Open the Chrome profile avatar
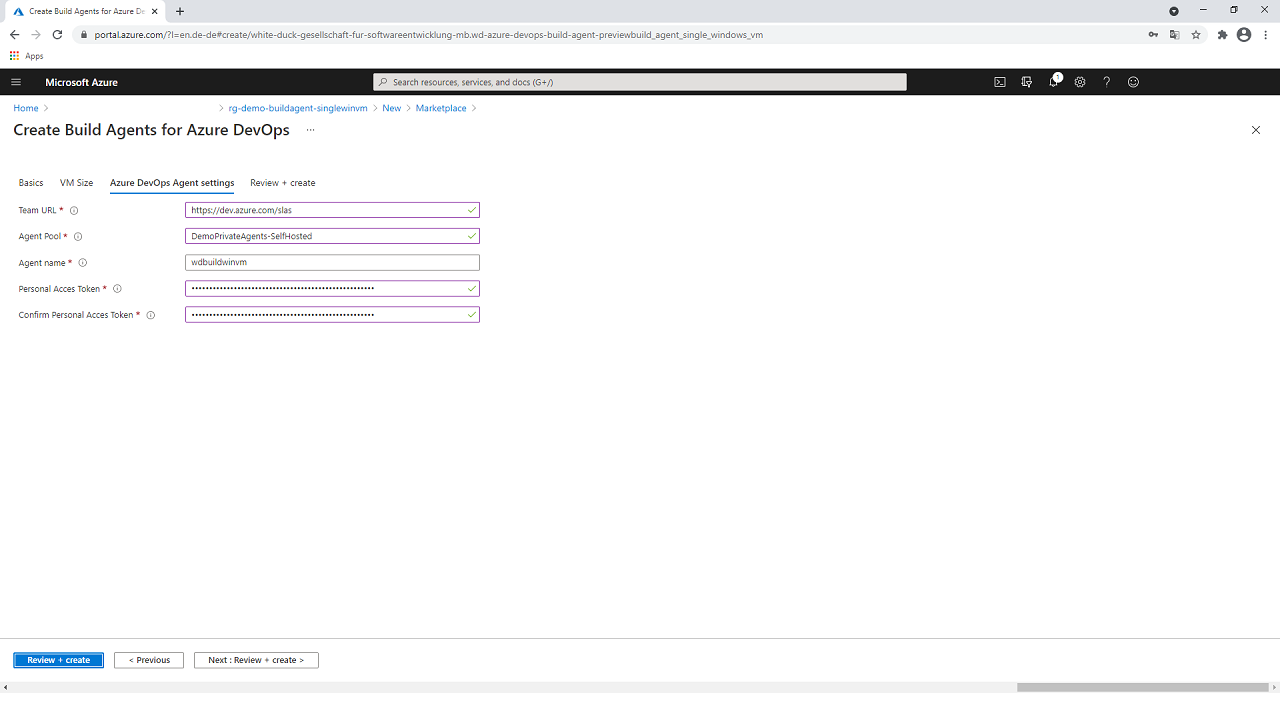The height and width of the screenshot is (720, 1280). pyautogui.click(x=1244, y=34)
